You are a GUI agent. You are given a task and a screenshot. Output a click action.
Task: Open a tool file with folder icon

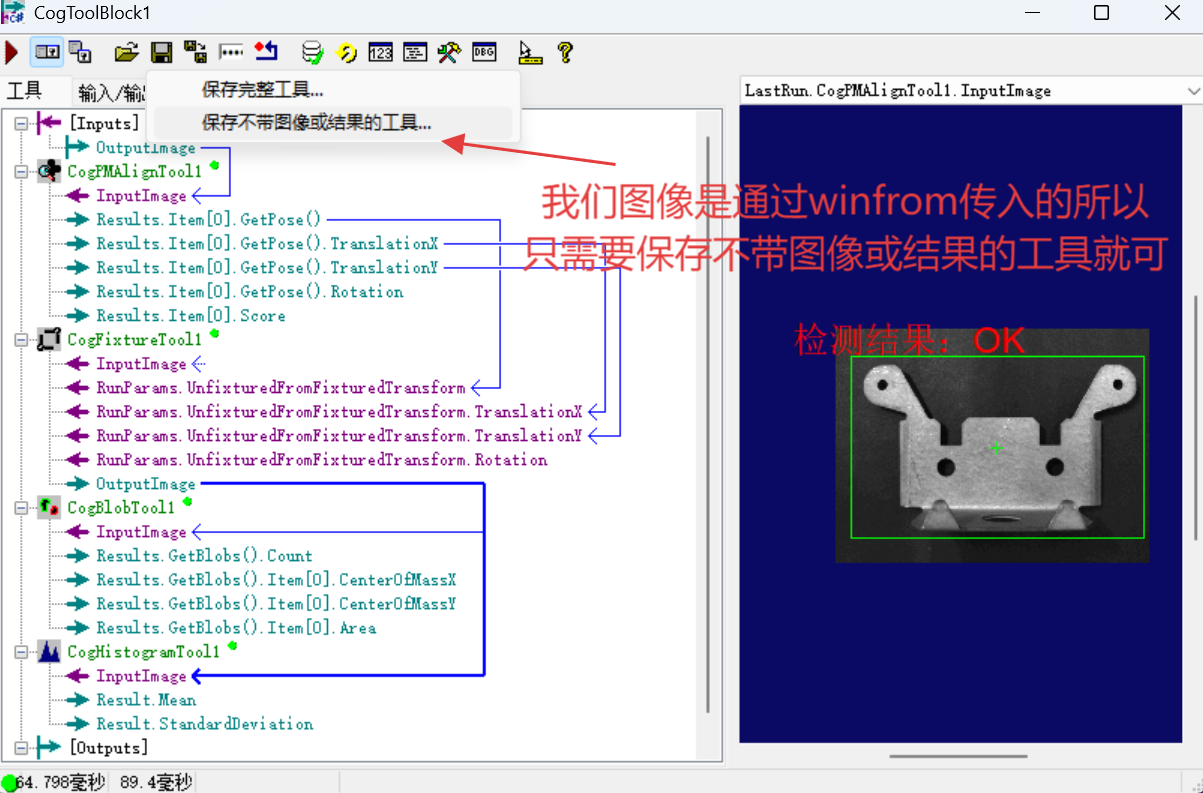click(x=126, y=52)
